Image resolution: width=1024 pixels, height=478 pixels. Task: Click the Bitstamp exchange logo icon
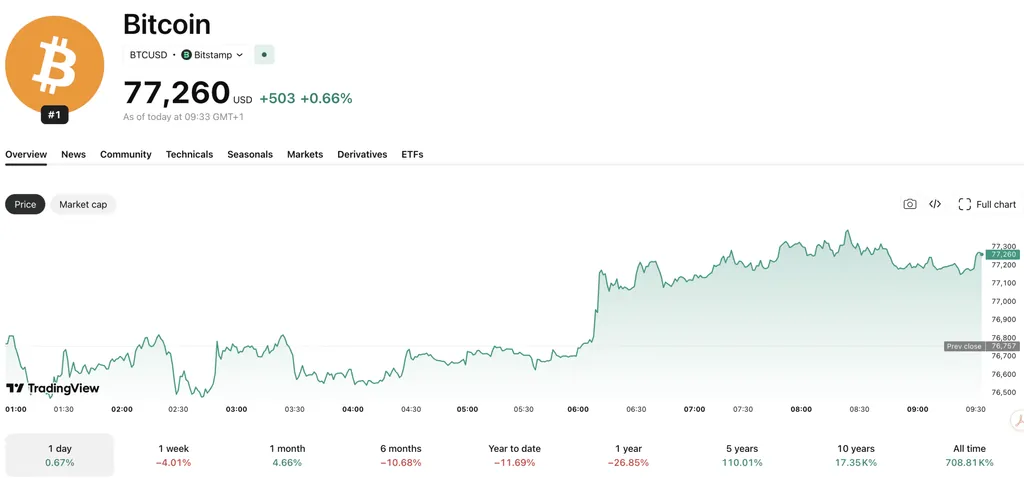[x=186, y=55]
